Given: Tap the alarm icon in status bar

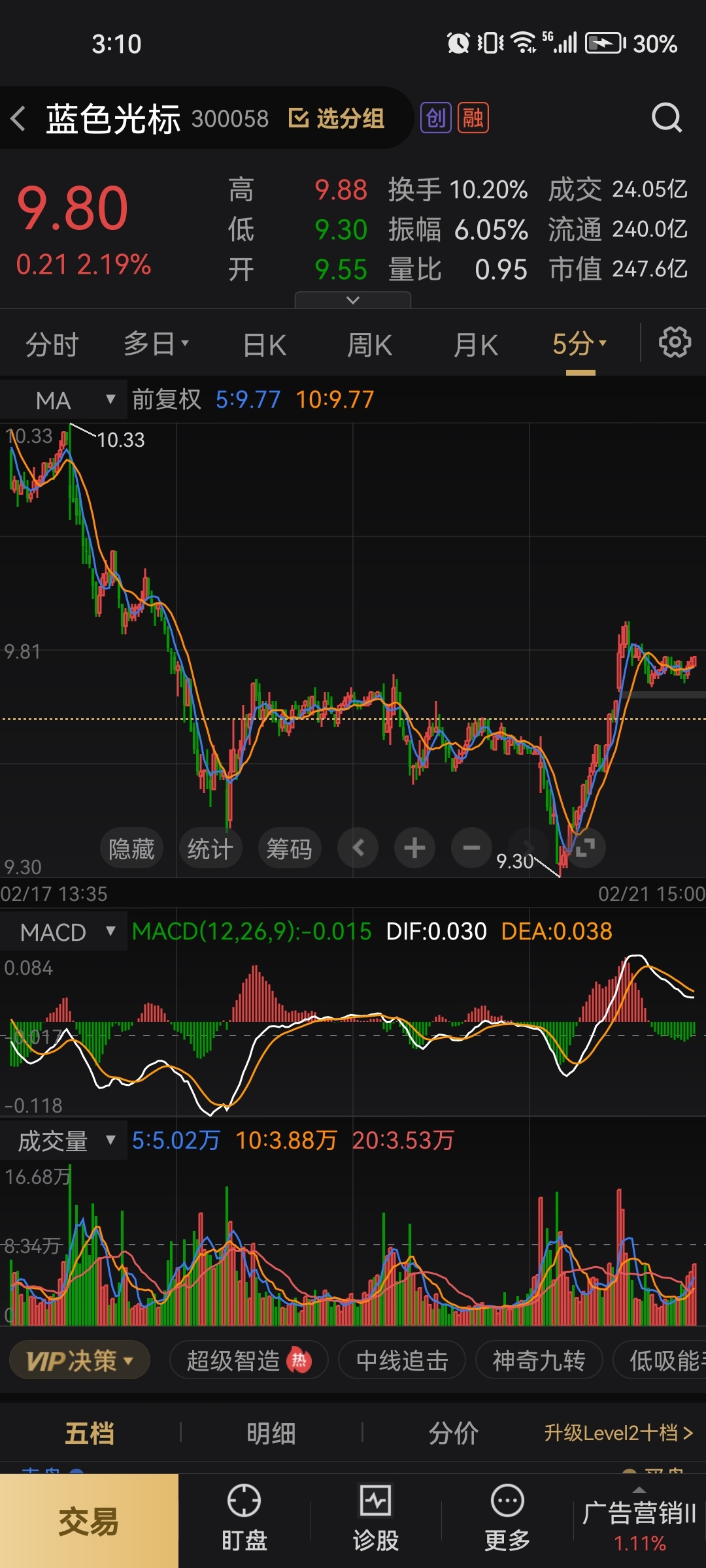Looking at the screenshot, I should pyautogui.click(x=458, y=43).
